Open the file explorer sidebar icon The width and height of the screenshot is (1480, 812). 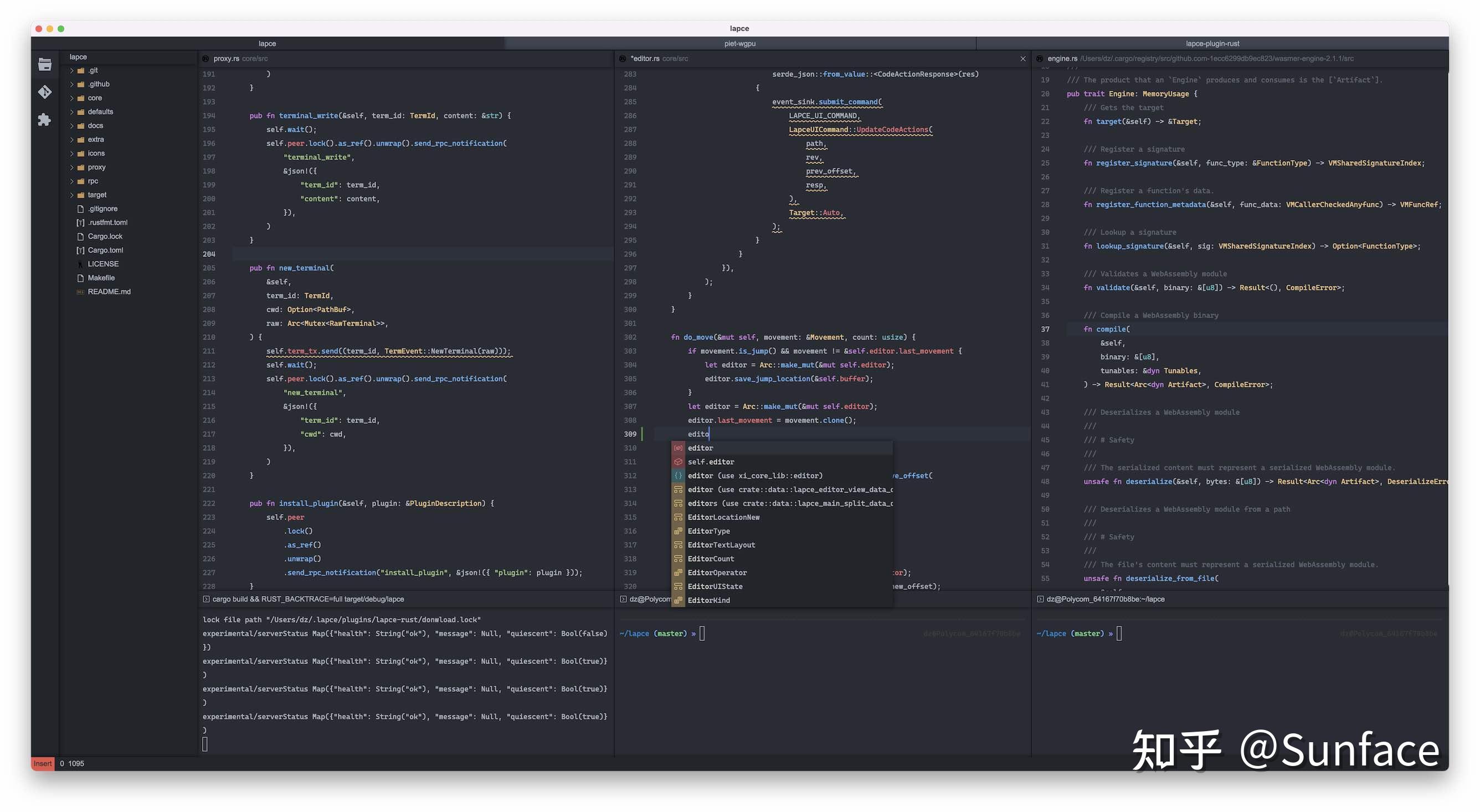point(44,64)
